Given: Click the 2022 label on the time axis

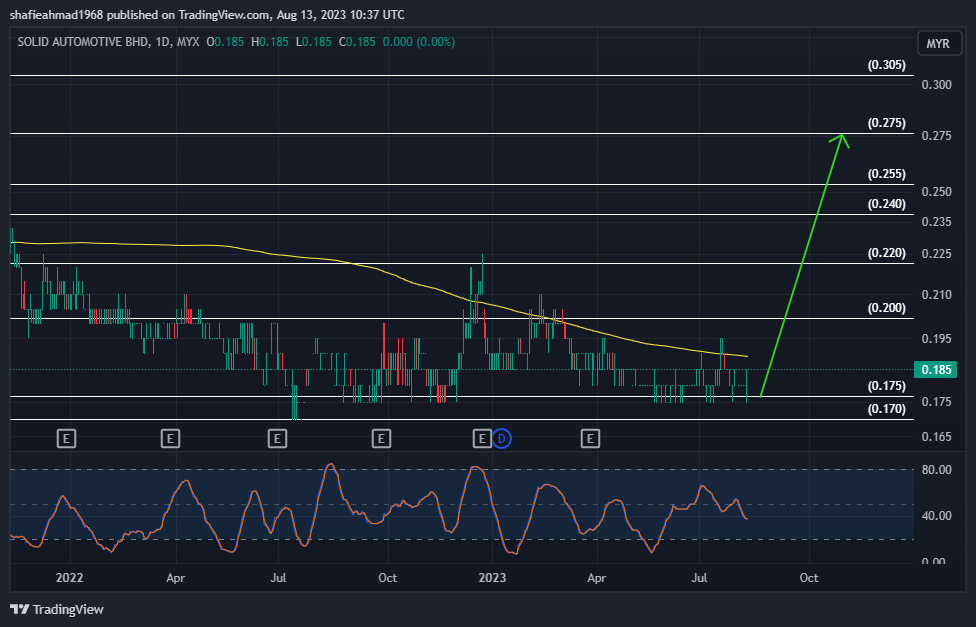Looking at the screenshot, I should point(69,578).
